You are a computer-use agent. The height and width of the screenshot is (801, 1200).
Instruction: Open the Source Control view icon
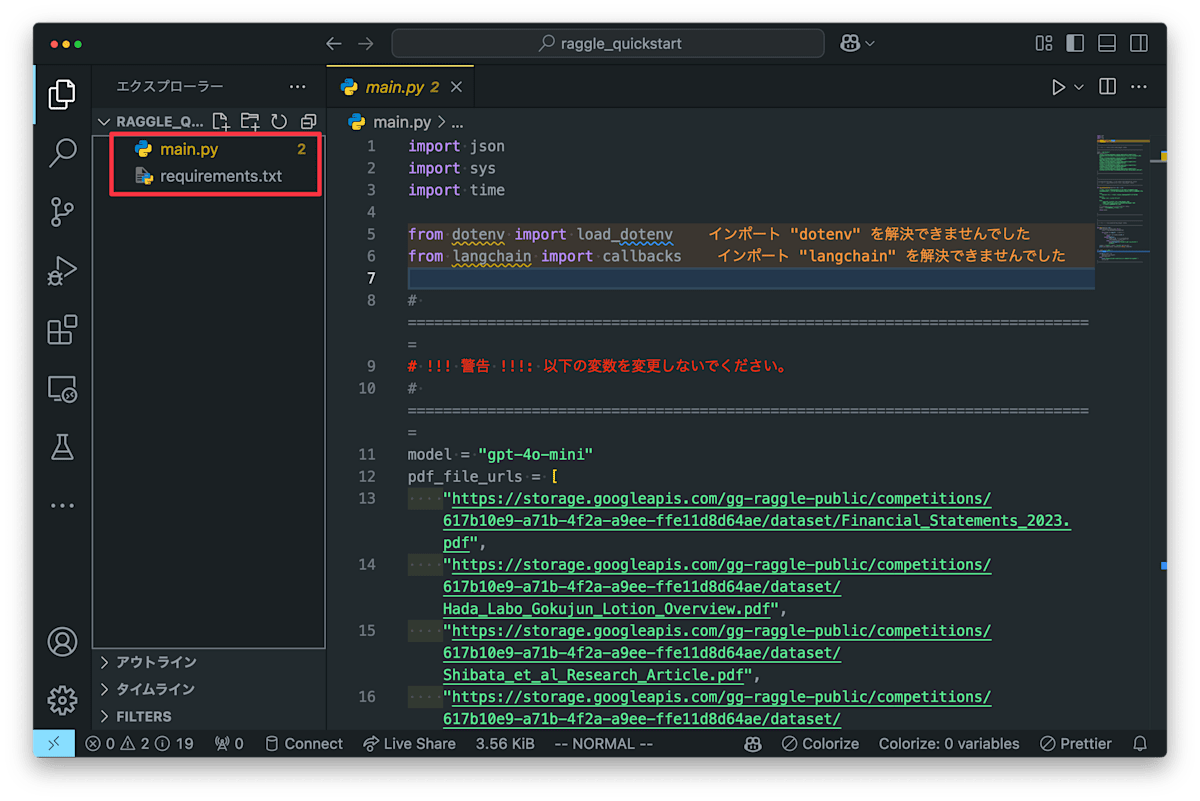(x=62, y=212)
